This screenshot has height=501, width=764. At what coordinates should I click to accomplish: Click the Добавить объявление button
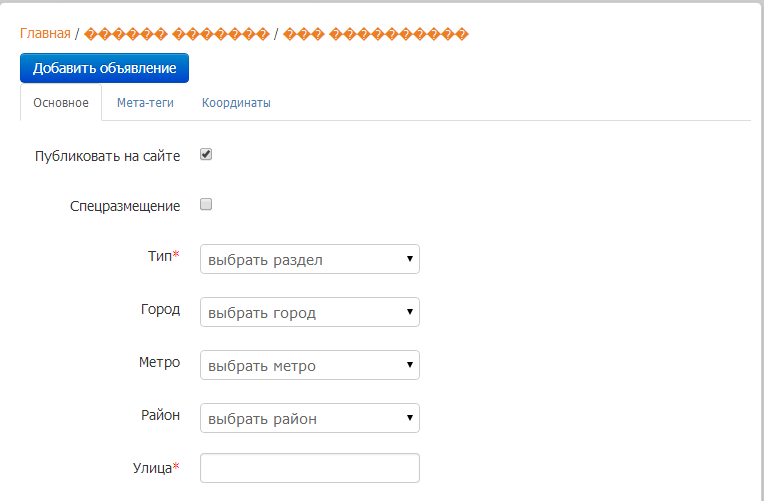[x=104, y=68]
